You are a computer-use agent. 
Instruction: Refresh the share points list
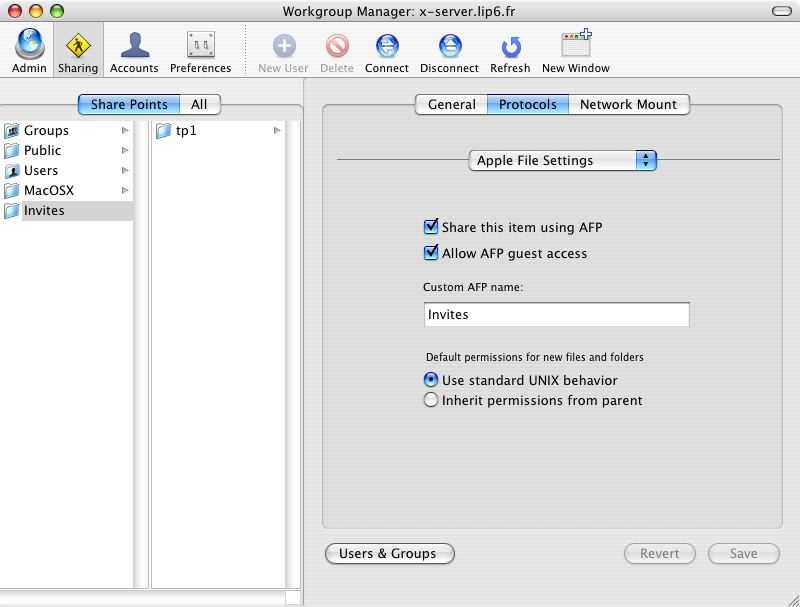coord(510,46)
